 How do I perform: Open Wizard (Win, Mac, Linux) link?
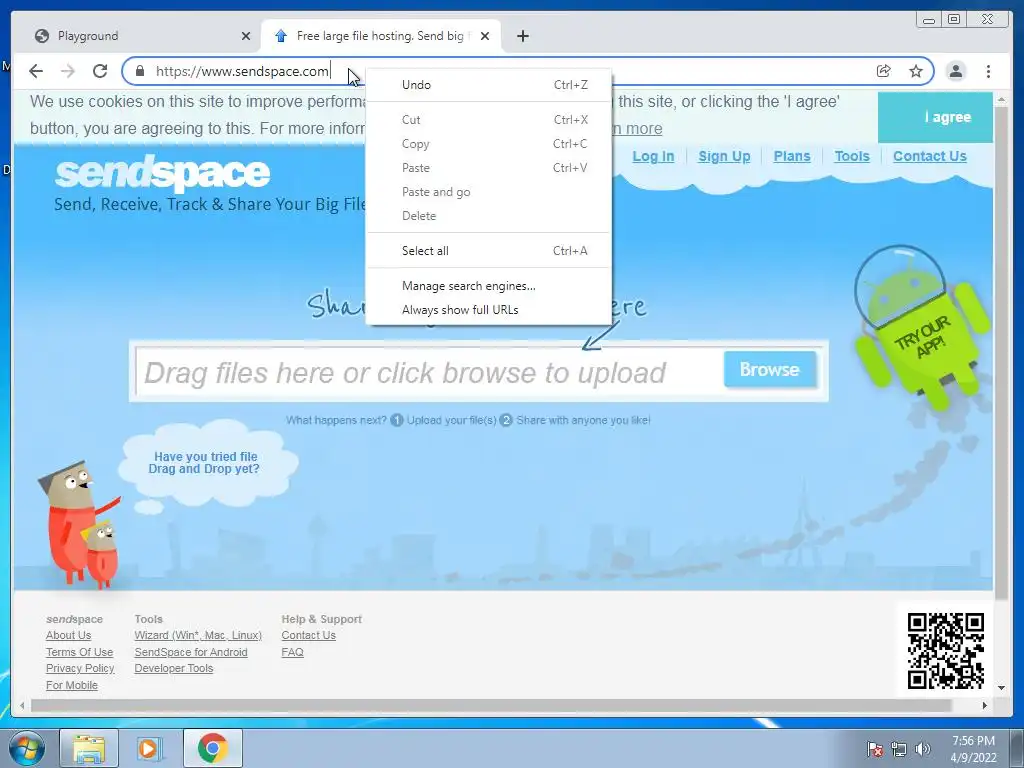point(198,635)
